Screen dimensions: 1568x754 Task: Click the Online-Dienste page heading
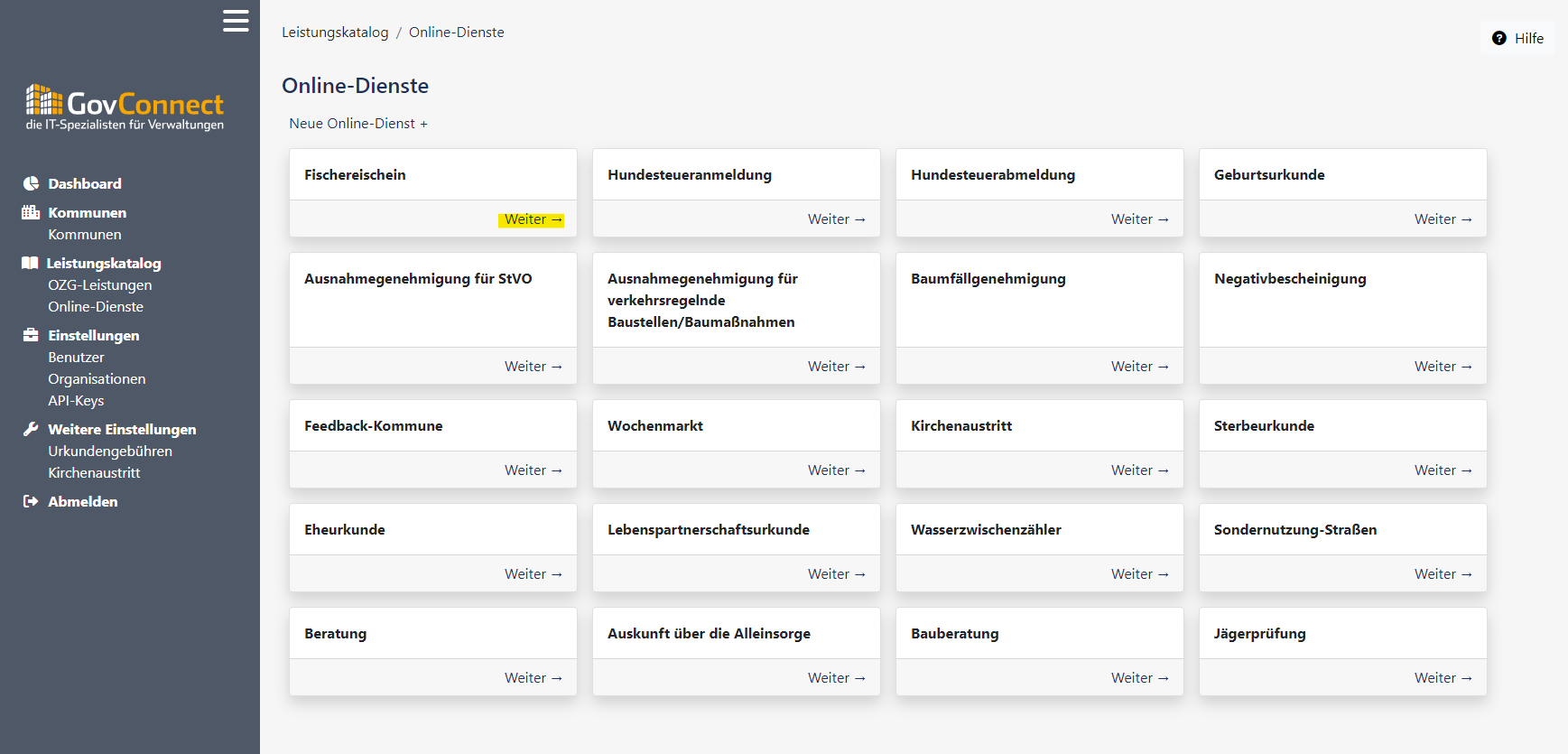pyautogui.click(x=356, y=86)
